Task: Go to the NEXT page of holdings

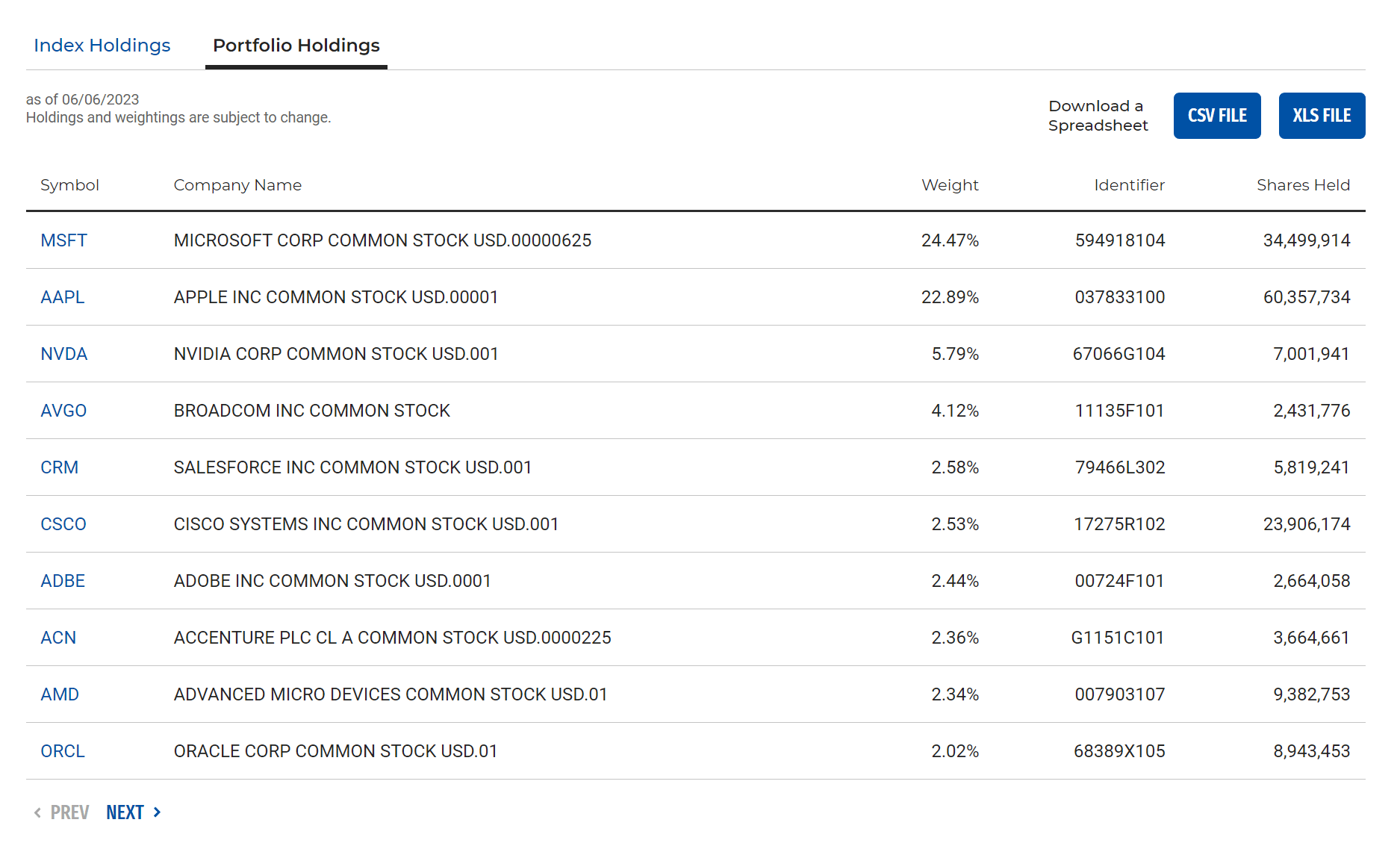Action: click(125, 812)
